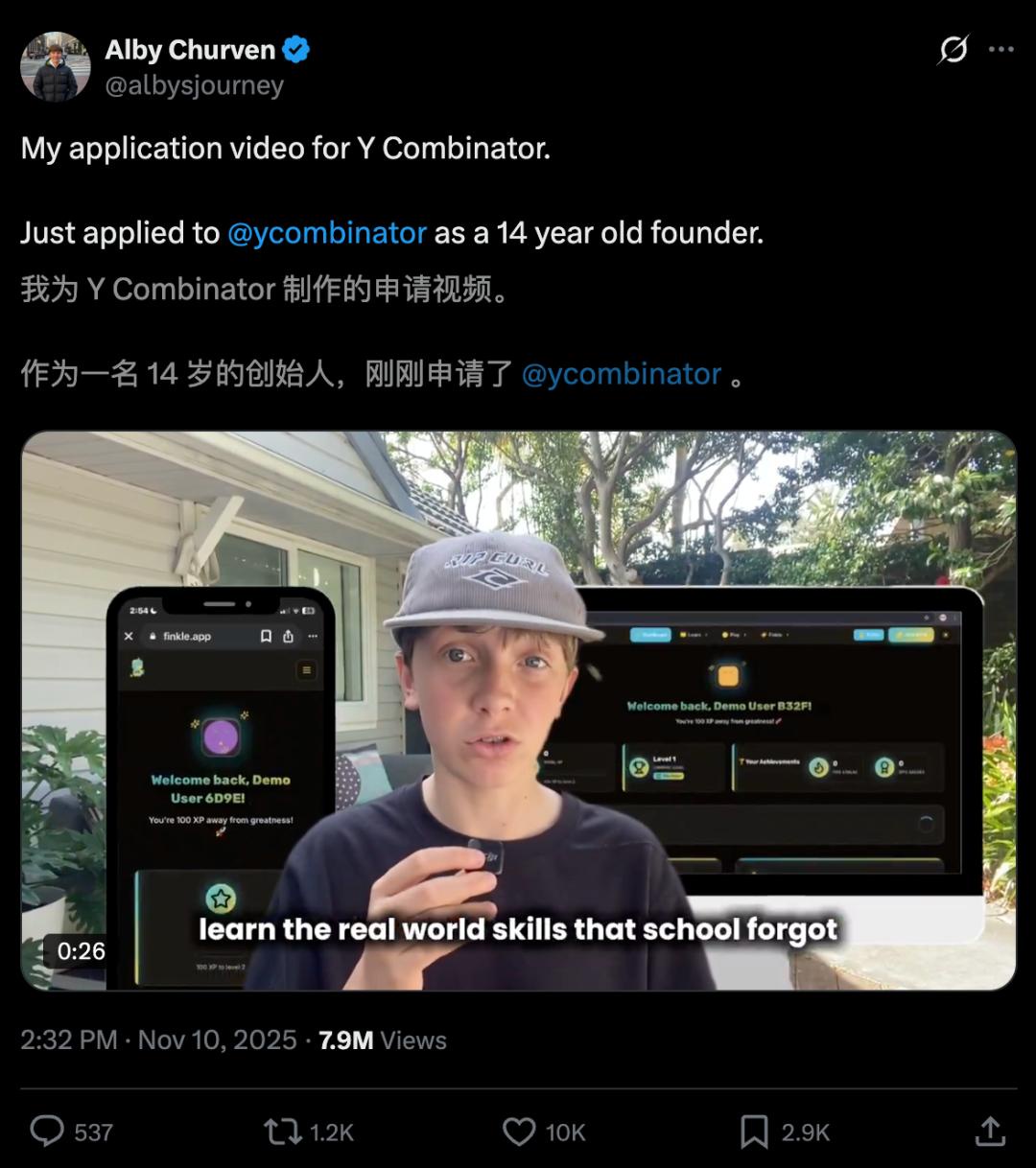Open the @ycombinator mention in the Chinese translation

click(622, 374)
